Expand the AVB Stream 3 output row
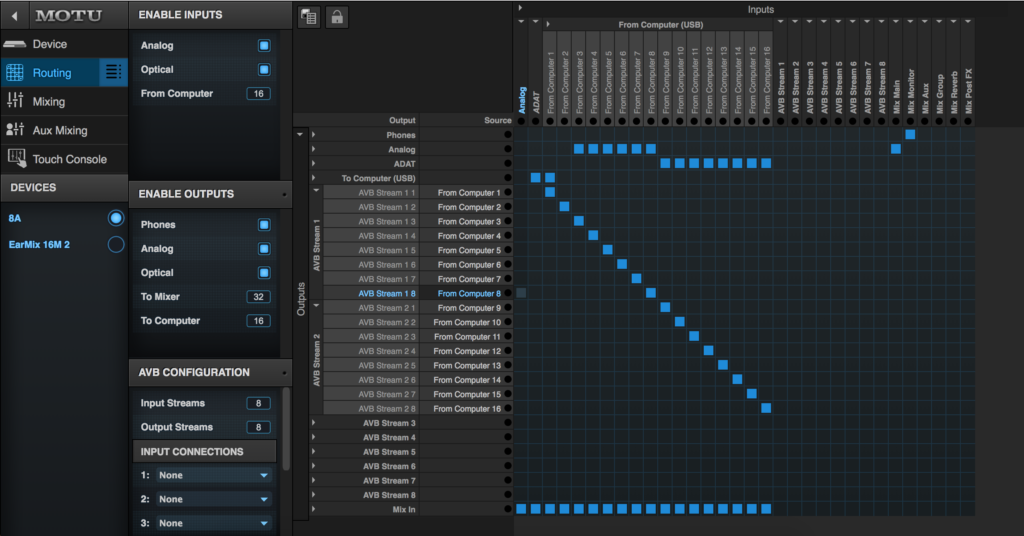This screenshot has height=536, width=1024. coord(313,423)
